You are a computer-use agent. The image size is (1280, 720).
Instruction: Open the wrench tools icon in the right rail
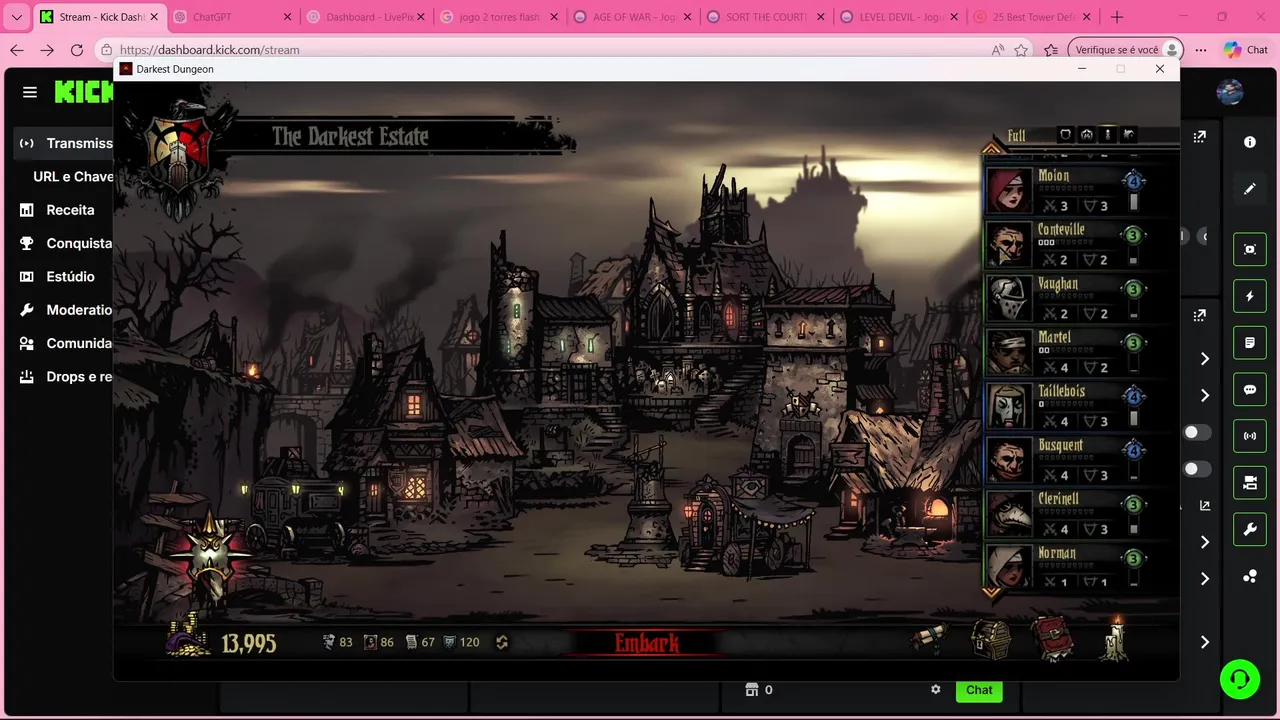tap(1249, 530)
